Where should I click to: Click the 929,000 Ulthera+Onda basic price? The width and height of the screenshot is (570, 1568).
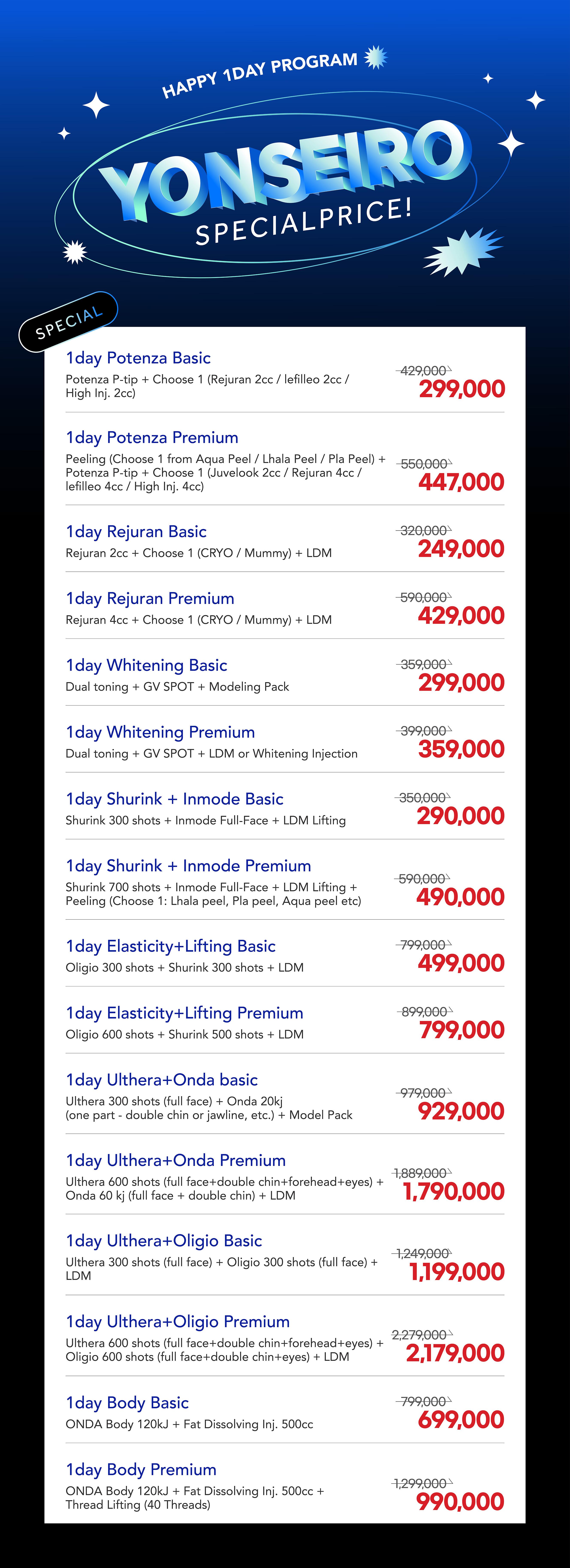pyautogui.click(x=461, y=1111)
